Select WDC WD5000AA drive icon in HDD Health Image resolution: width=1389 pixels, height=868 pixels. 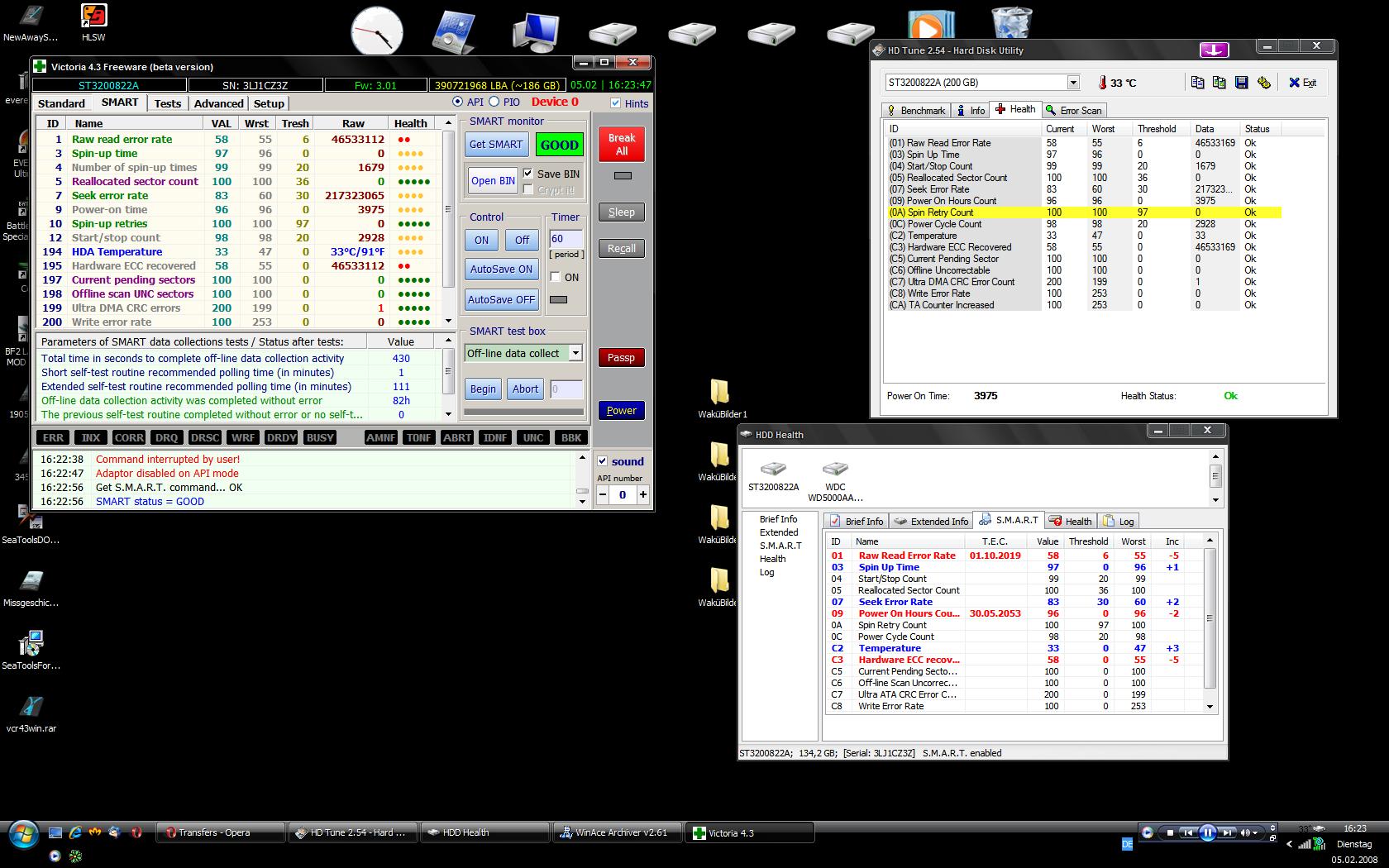[x=835, y=480]
